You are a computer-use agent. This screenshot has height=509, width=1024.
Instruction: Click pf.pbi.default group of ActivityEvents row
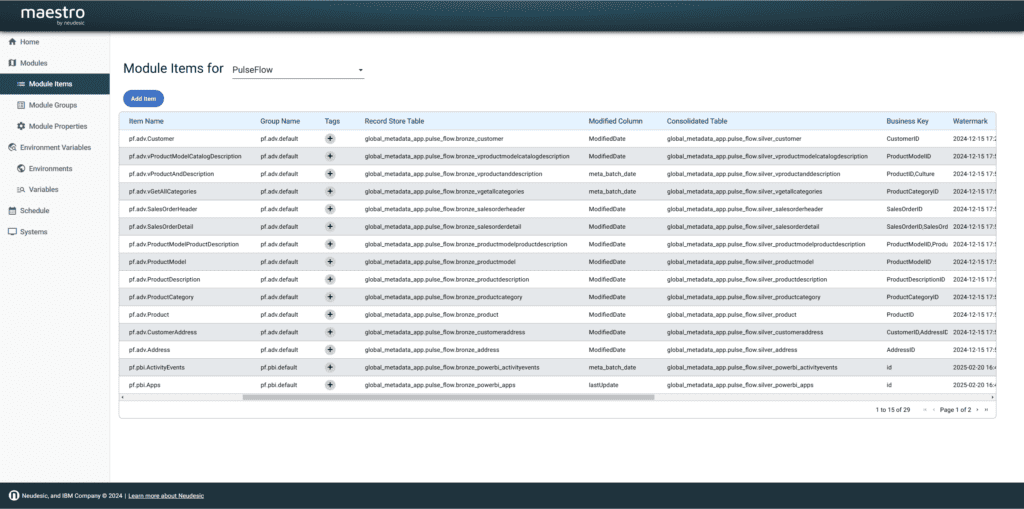(x=279, y=367)
